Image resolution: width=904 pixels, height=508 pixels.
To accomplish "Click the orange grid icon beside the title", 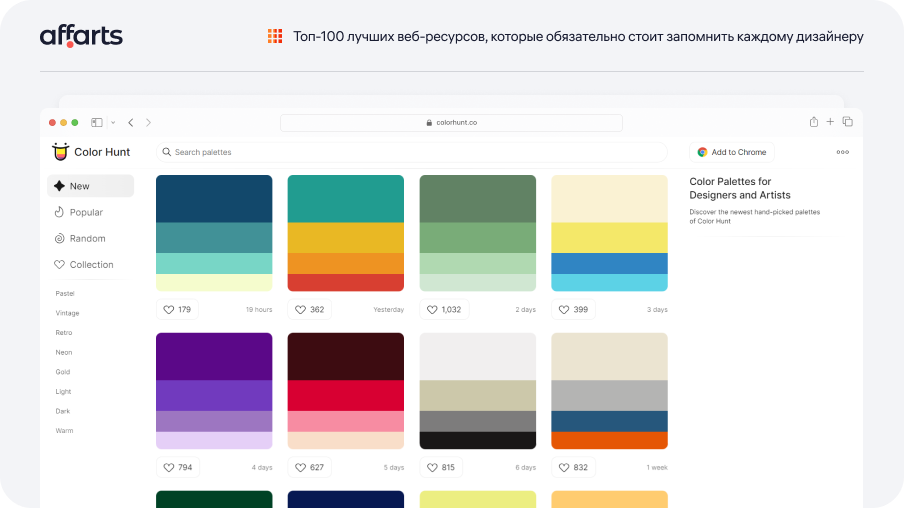I will pyautogui.click(x=275, y=36).
